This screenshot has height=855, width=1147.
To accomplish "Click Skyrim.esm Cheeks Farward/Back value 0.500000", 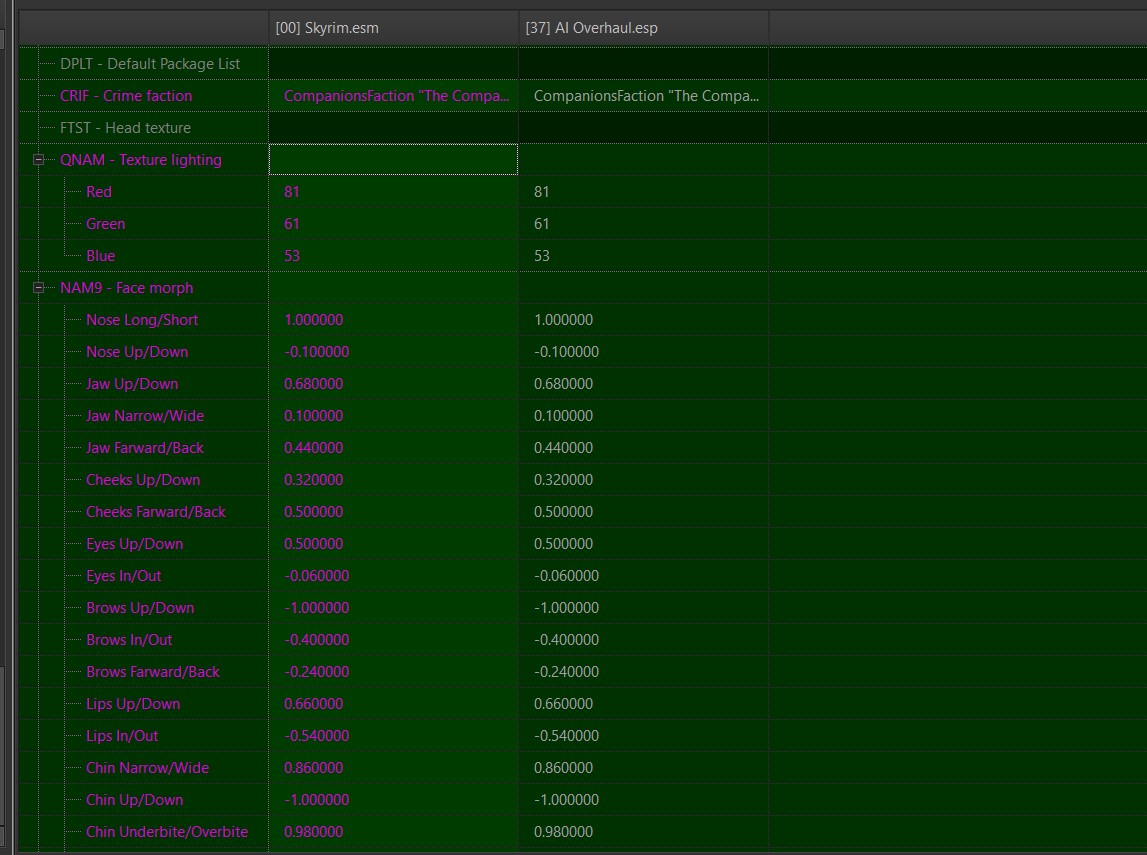I will coord(313,512).
